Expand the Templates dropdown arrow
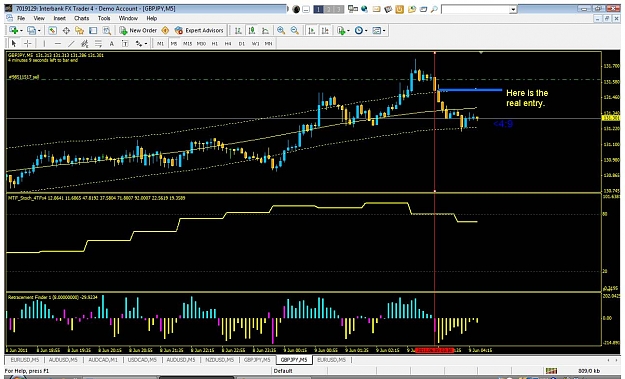The width and height of the screenshot is (625, 379). [x=384, y=31]
